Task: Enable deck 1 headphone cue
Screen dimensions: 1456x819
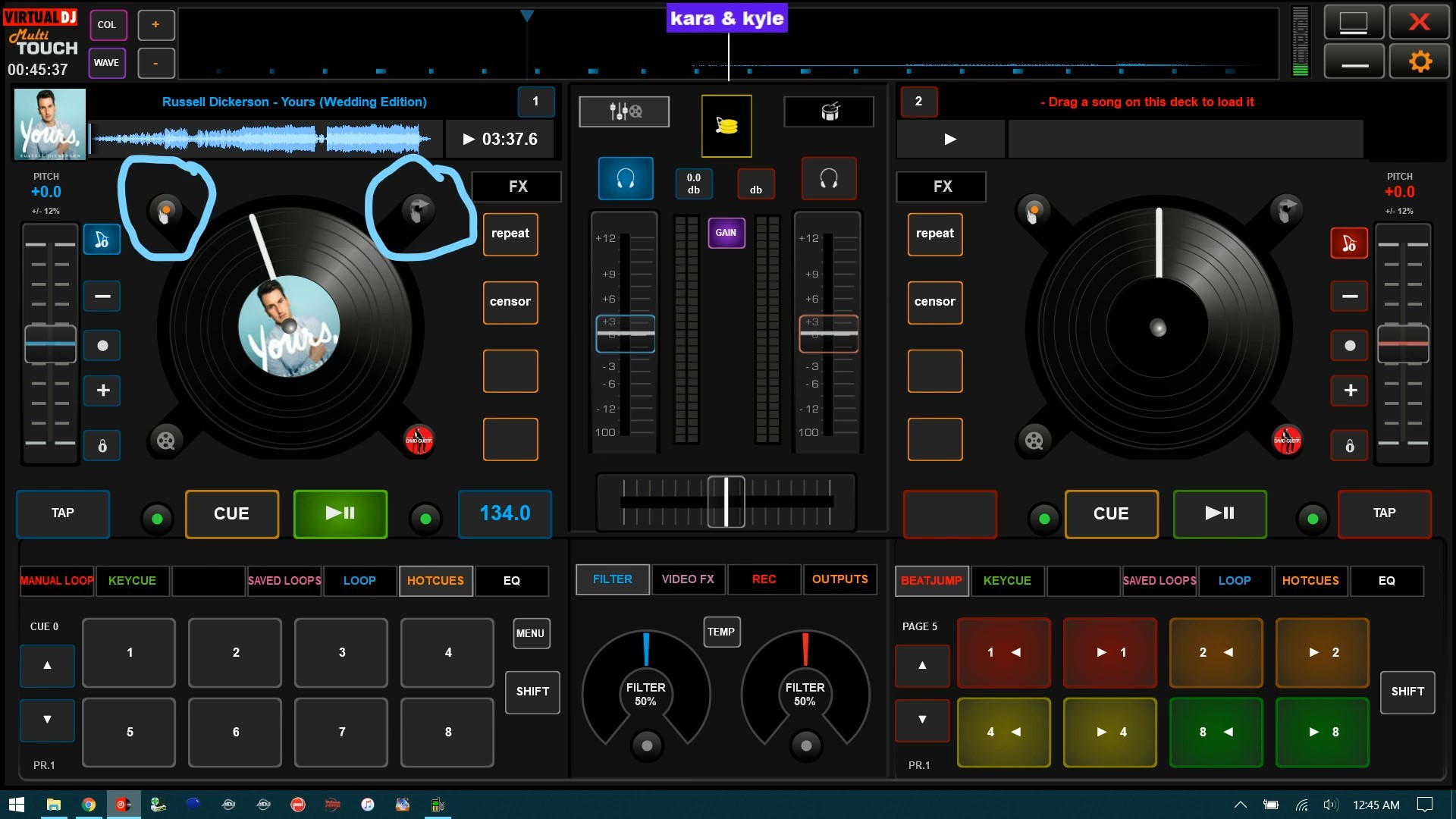Action: point(626,179)
